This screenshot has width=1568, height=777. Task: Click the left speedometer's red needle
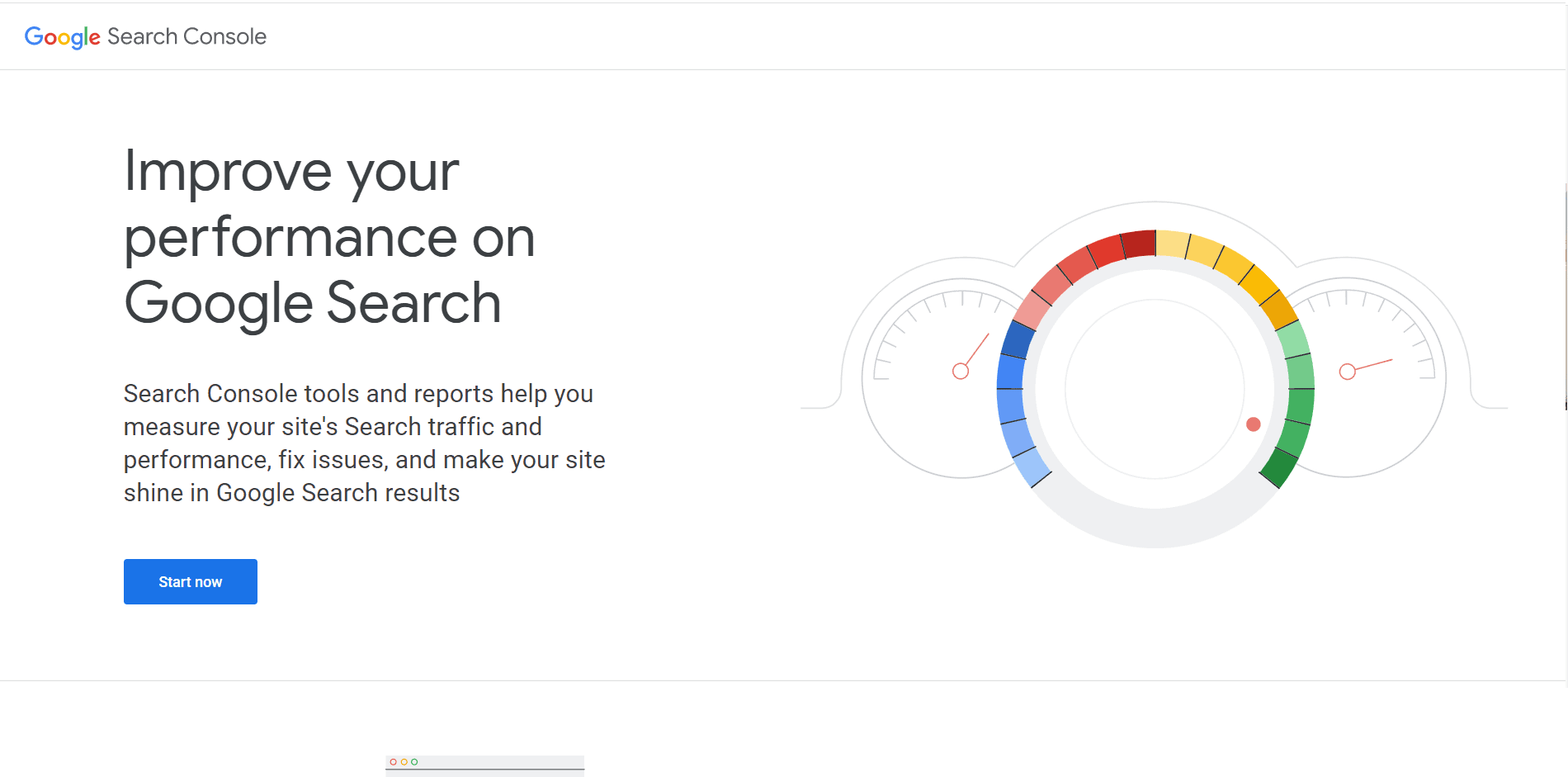coord(978,349)
